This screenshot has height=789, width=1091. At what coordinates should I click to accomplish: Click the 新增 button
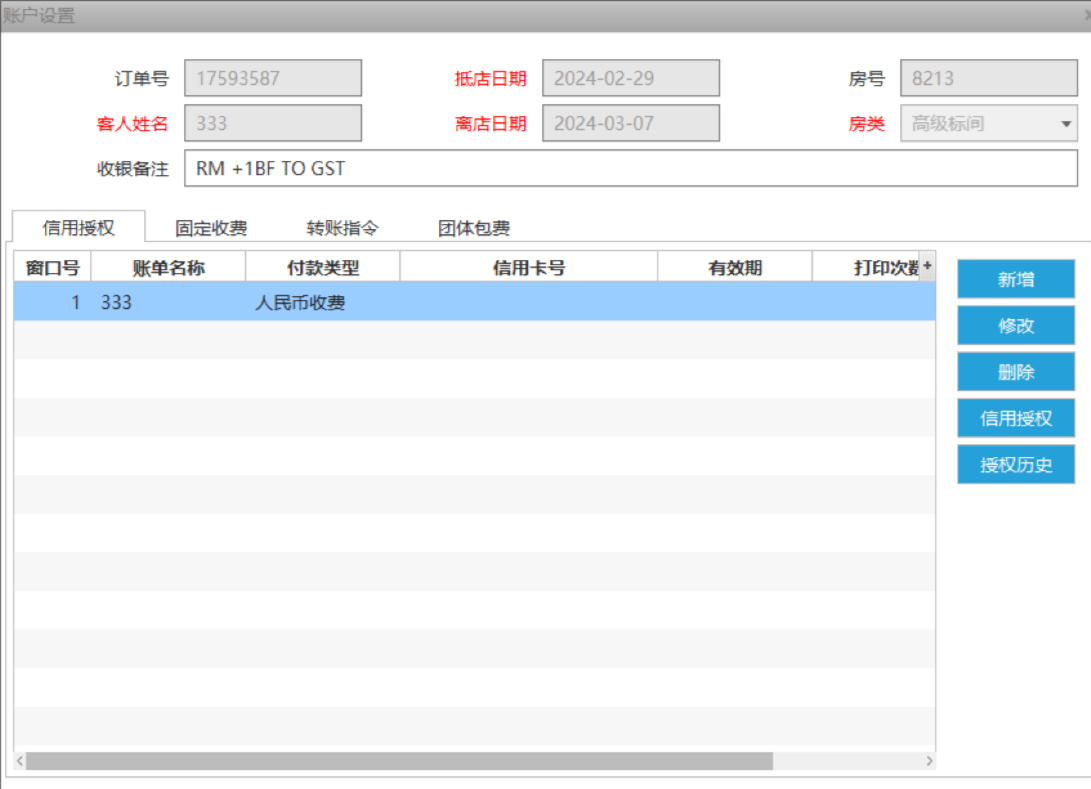click(x=1015, y=279)
